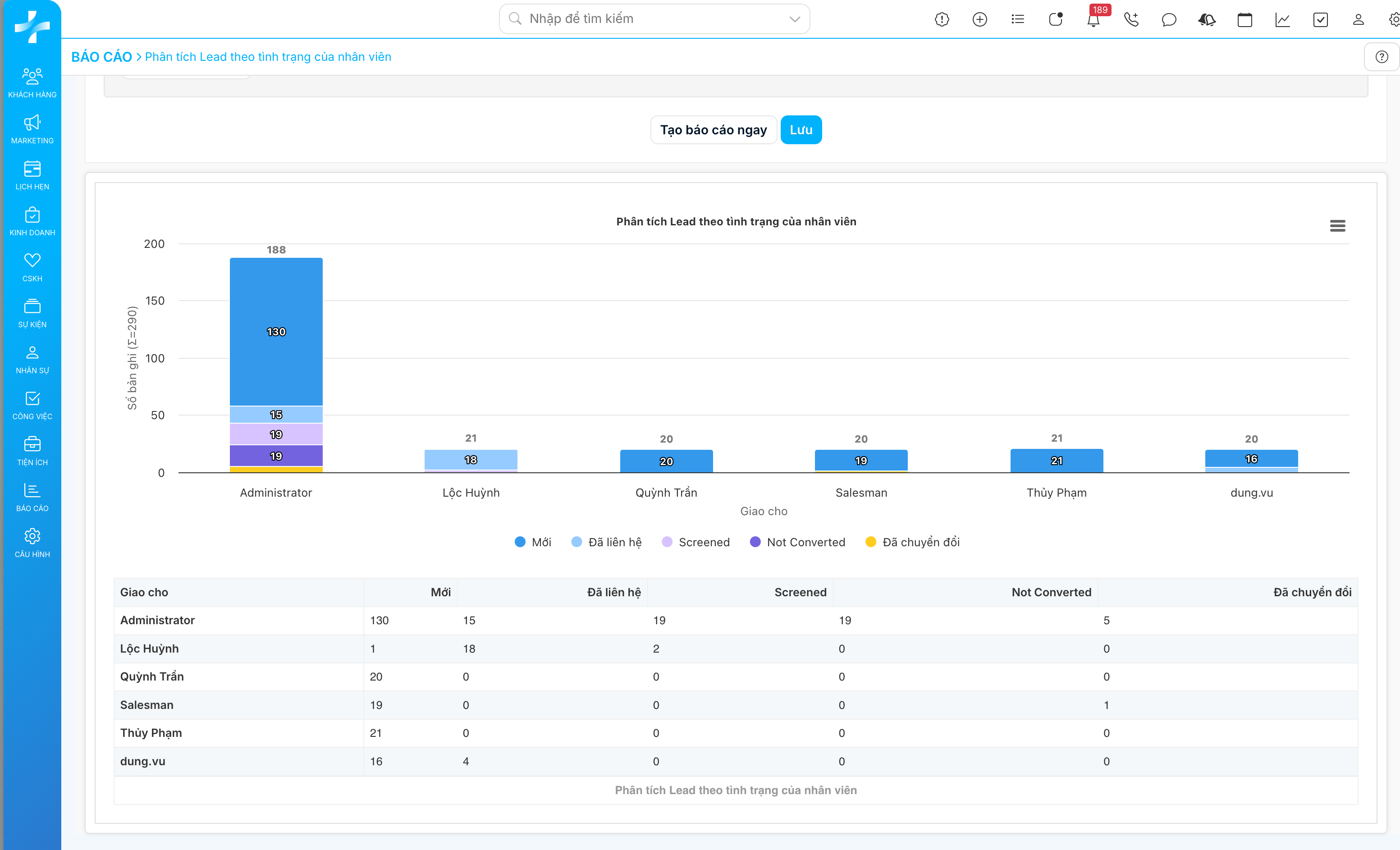The image size is (1400, 850).
Task: Open the list view dropdown icon
Action: 1018,20
